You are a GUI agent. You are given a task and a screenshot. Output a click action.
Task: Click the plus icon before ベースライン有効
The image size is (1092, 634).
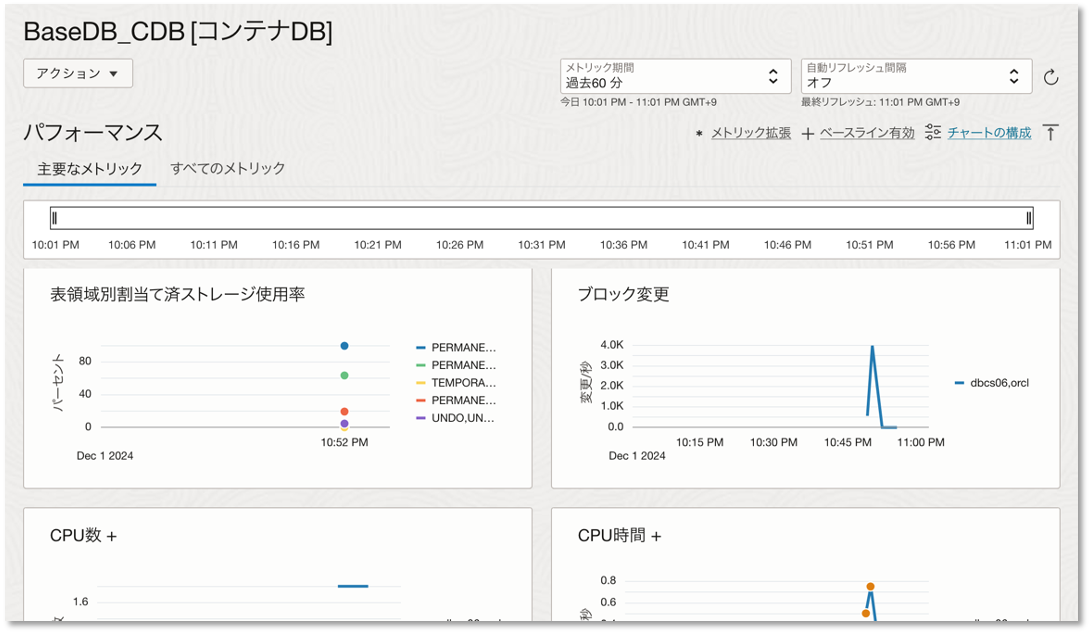(x=808, y=133)
